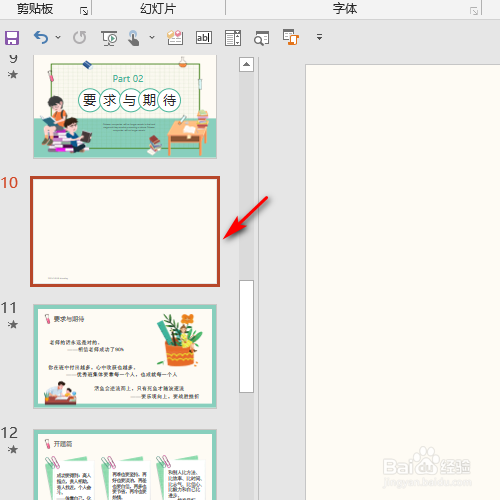Select slide 12 开篇篇 thumbnail
The height and width of the screenshot is (500, 500).
click(125, 465)
